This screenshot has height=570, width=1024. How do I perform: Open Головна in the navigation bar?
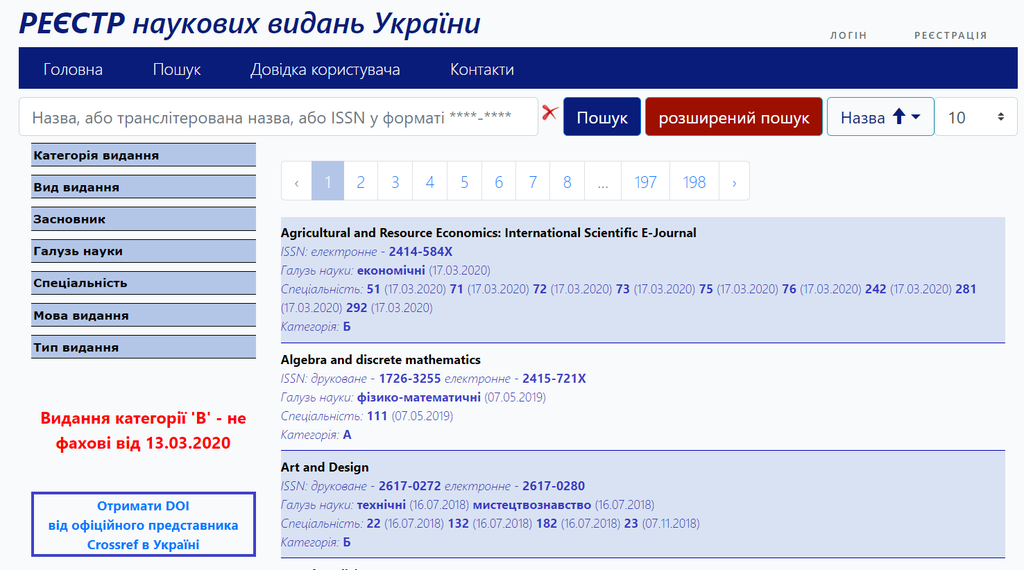(x=73, y=69)
